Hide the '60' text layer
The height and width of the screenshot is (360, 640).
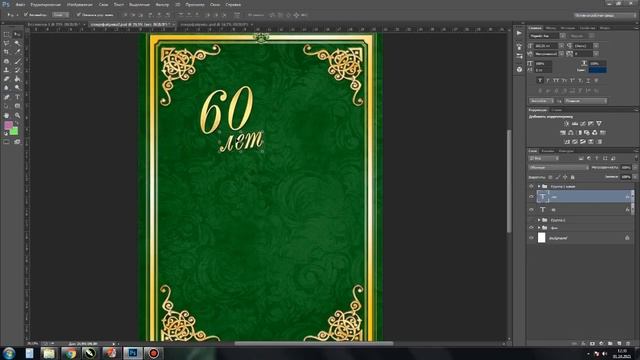531,209
